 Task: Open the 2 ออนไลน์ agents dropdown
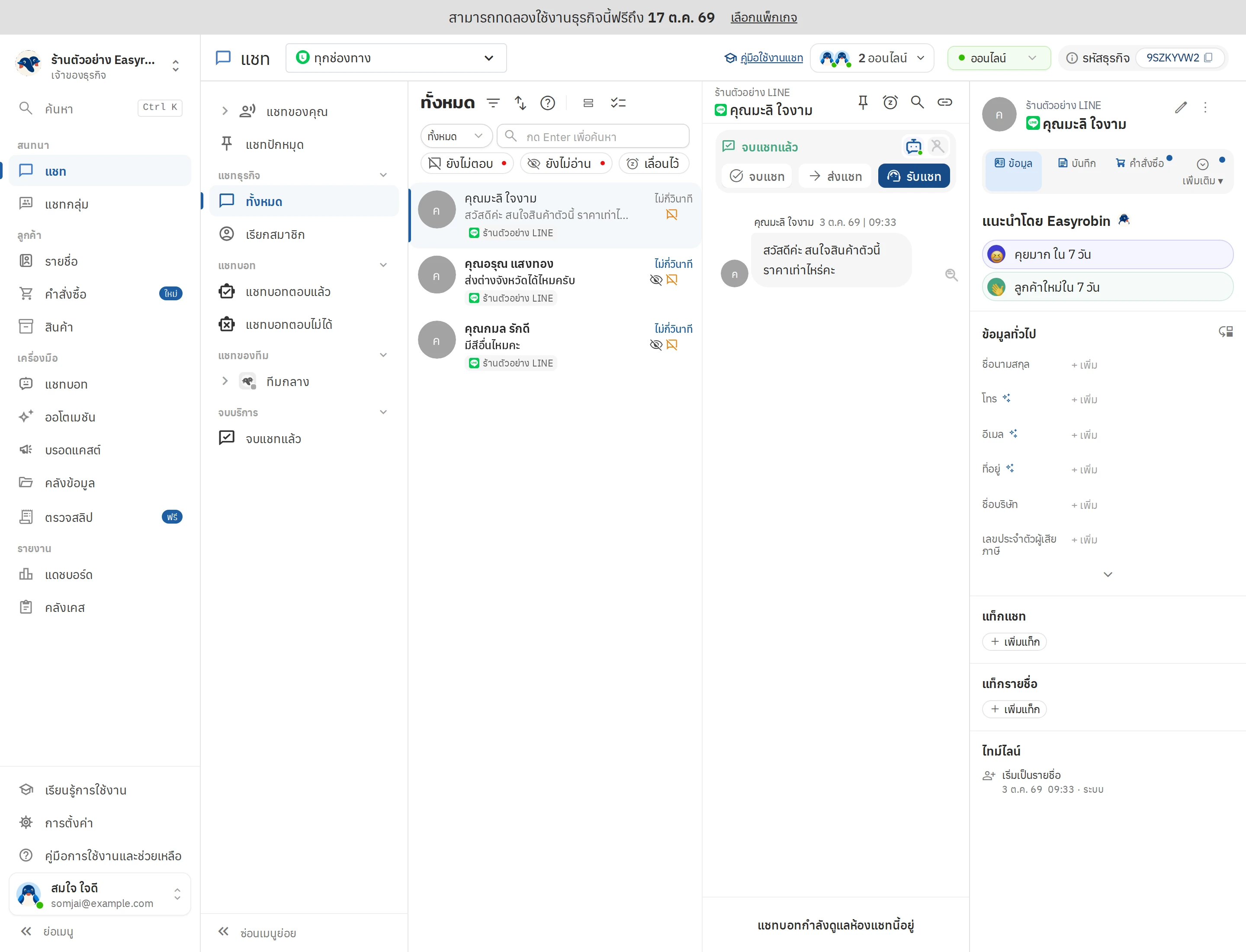point(872,58)
